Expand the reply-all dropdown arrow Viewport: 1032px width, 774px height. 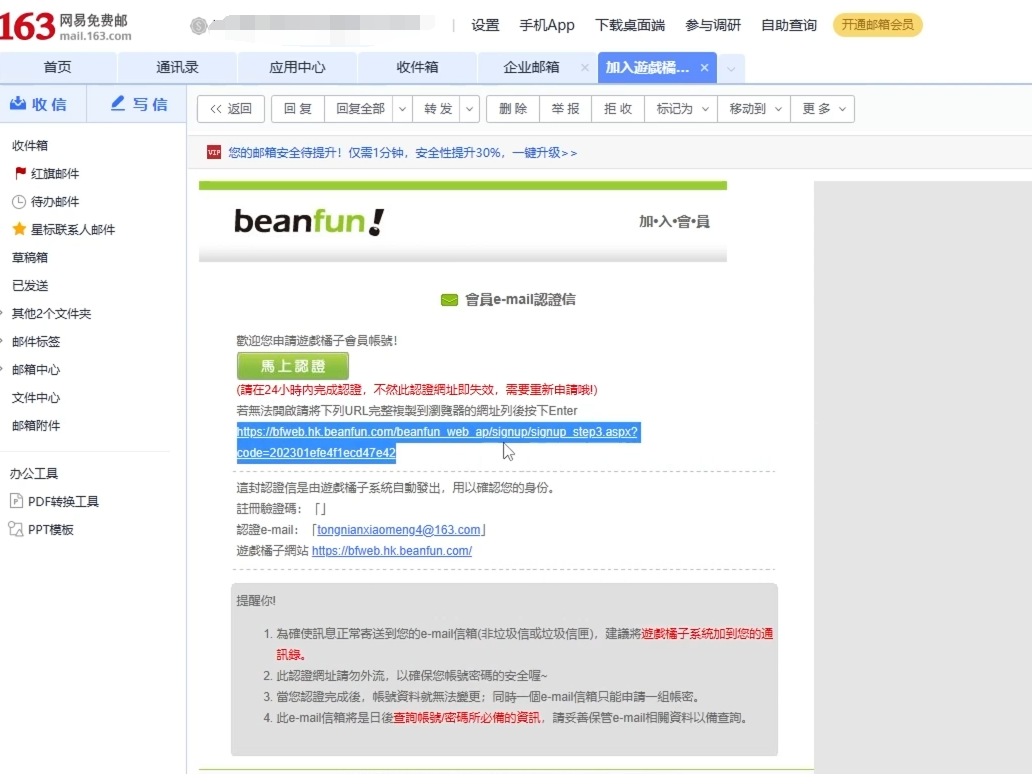tap(402, 109)
